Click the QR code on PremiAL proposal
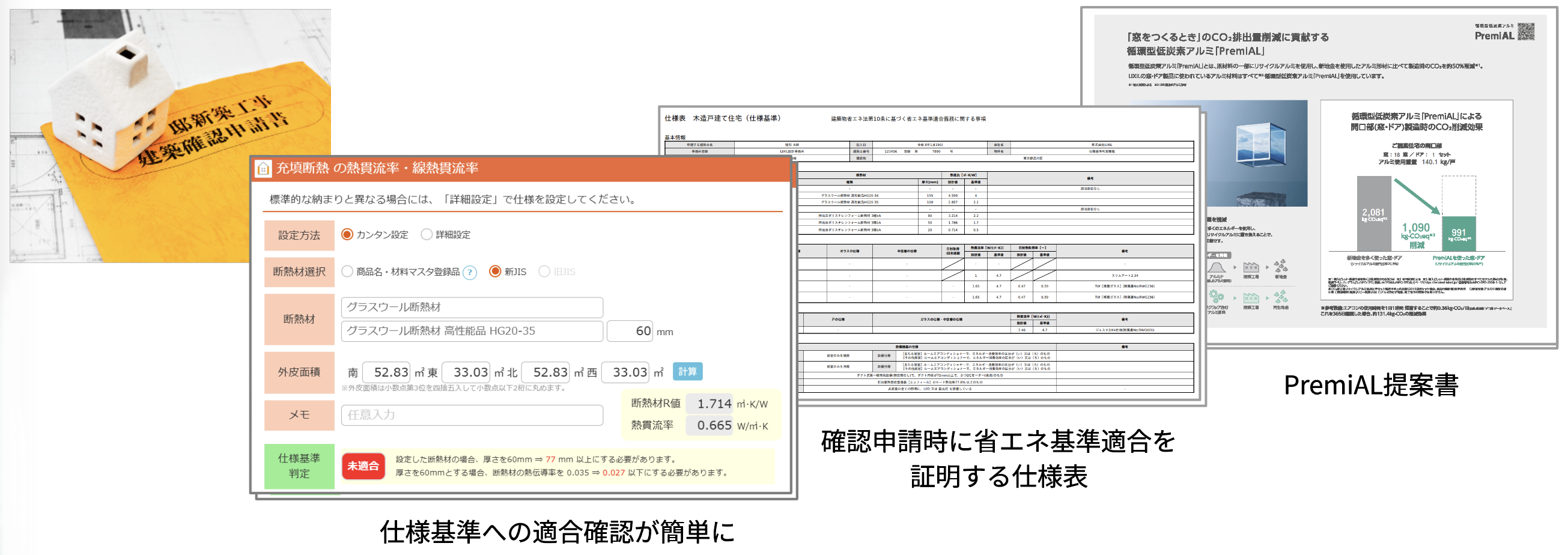This screenshot has height=555, width=1568. click(1525, 32)
